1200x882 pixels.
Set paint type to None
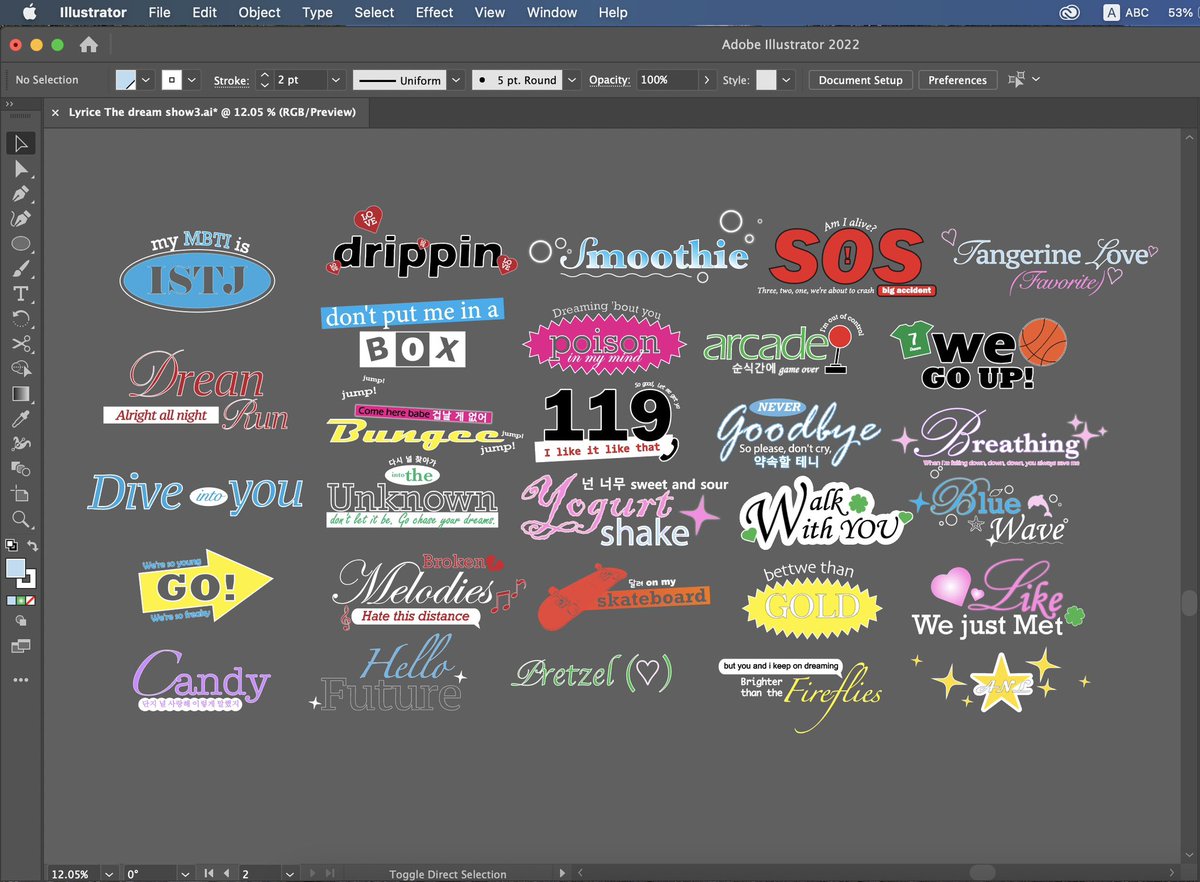pos(31,600)
